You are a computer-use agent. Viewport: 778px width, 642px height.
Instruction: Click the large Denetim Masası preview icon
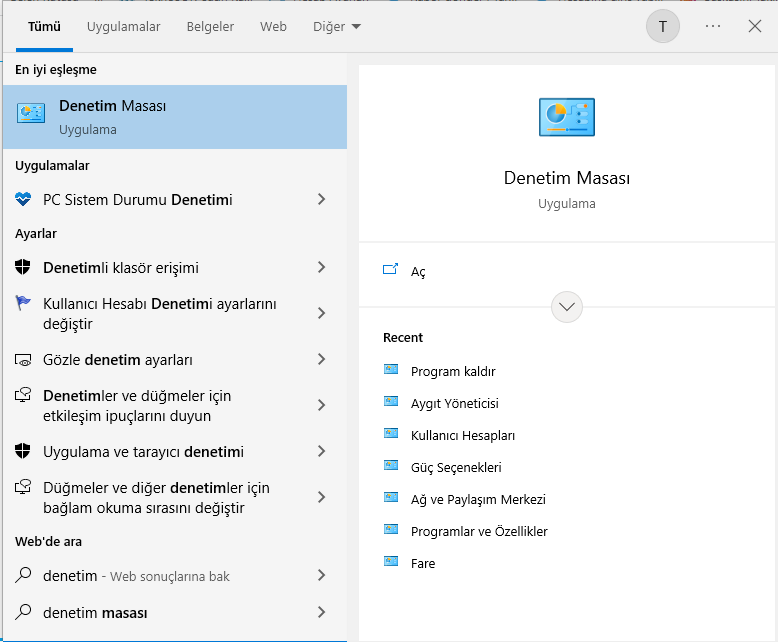566,117
